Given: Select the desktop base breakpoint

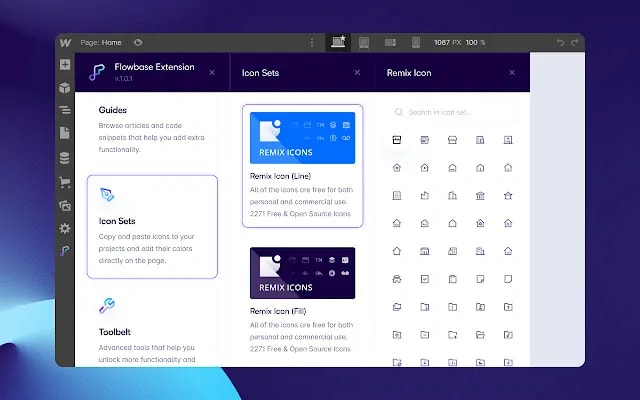Looking at the screenshot, I should pos(338,42).
